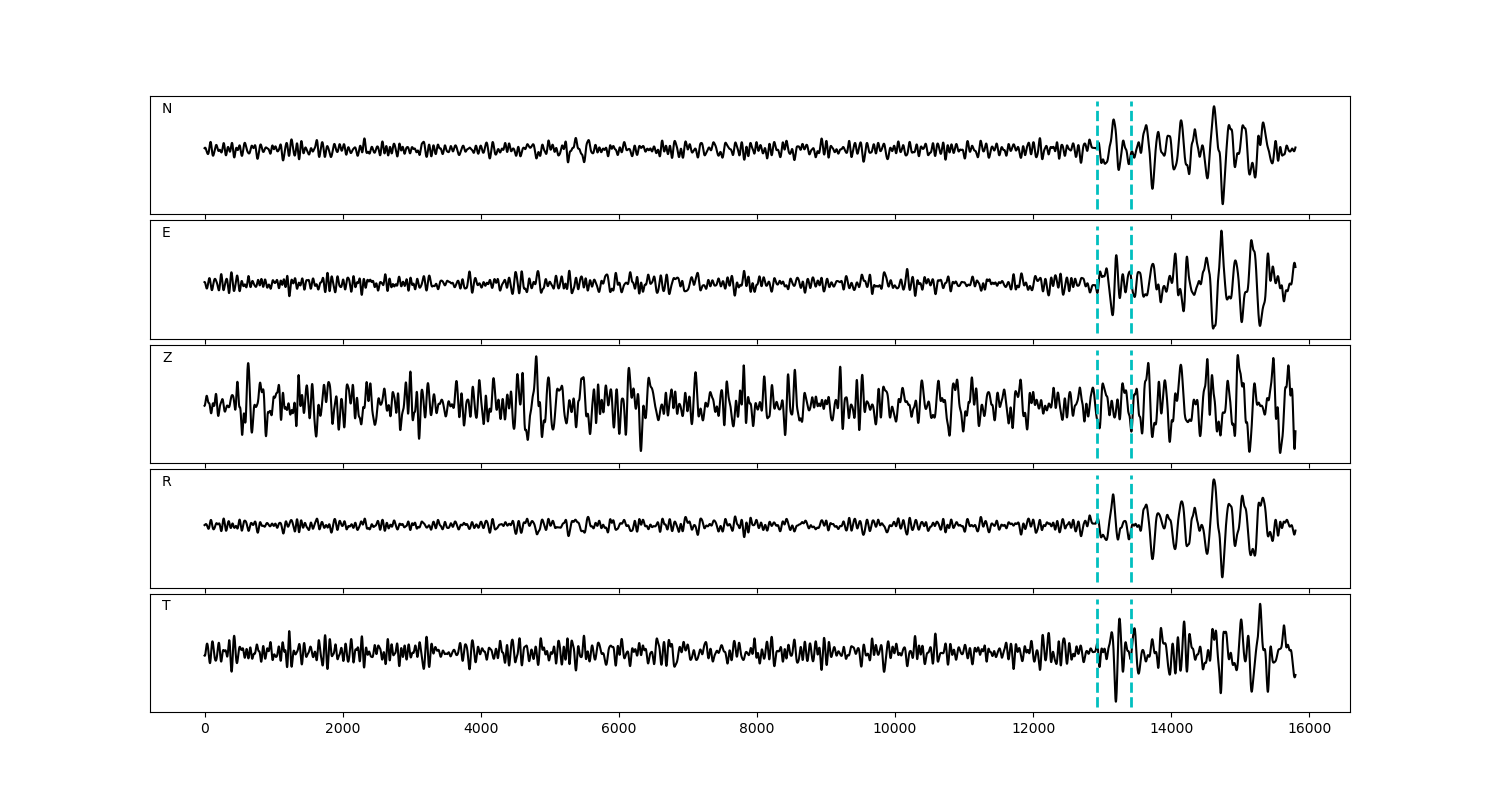Click the 2000 x-axis tick label

point(343,730)
